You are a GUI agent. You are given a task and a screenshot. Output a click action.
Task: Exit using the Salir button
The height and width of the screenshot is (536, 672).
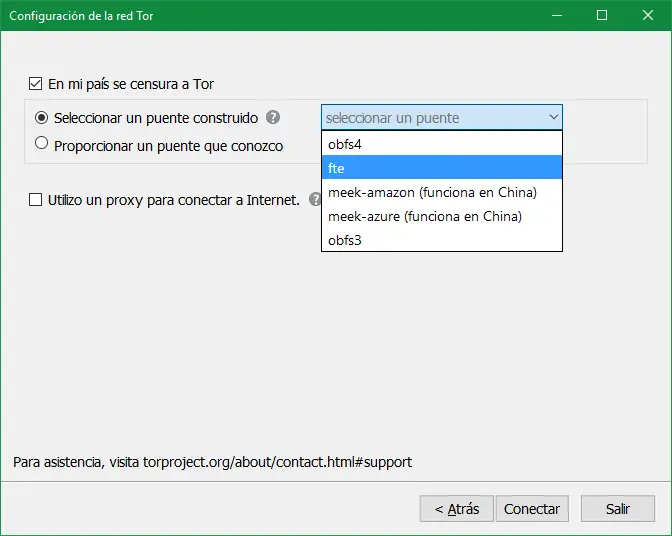618,509
